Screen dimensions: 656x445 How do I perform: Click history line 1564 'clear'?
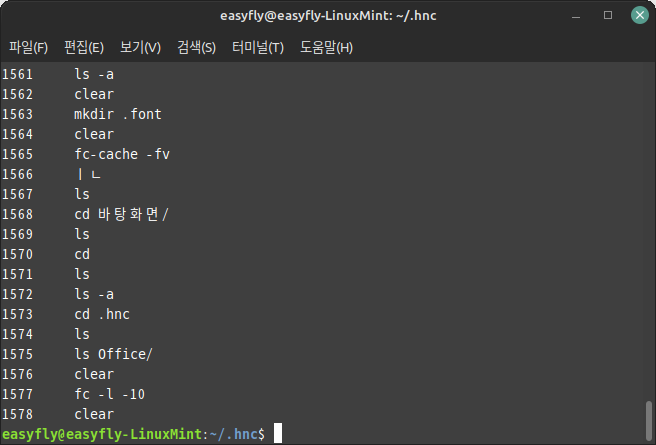58,134
